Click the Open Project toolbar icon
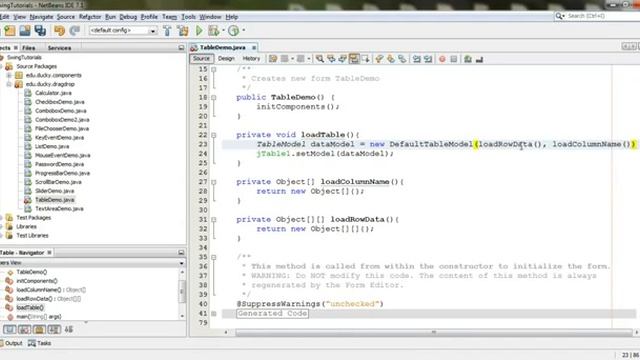Screen dimensions: 640x360 [x=25, y=31]
